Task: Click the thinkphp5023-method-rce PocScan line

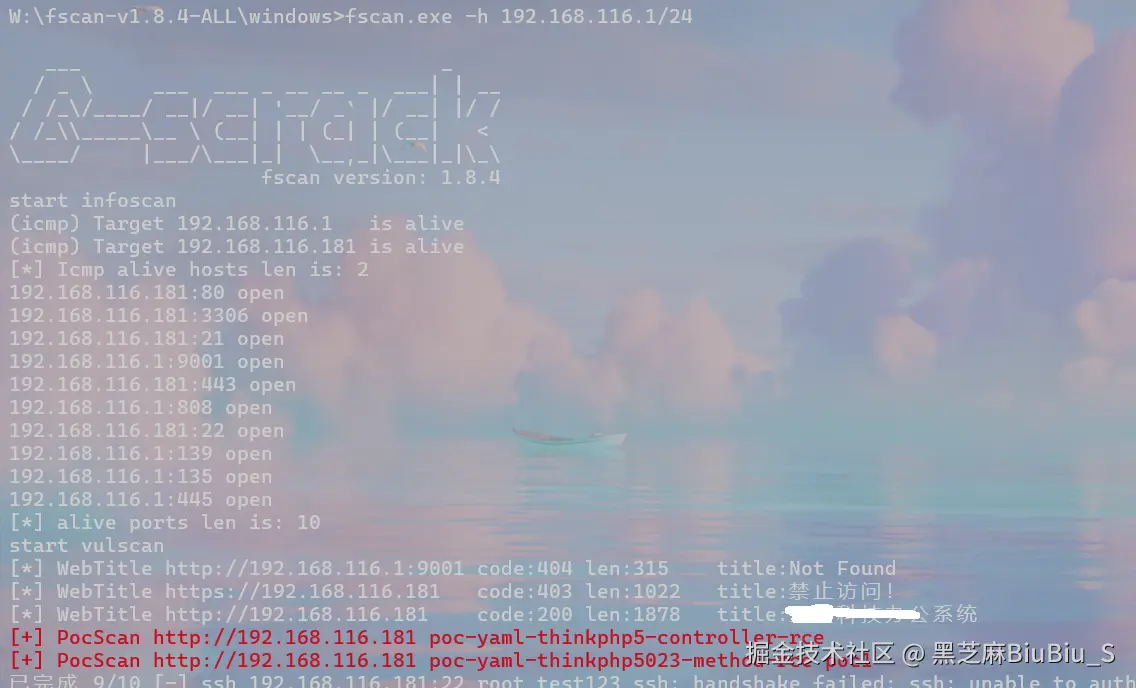Action: point(440,661)
